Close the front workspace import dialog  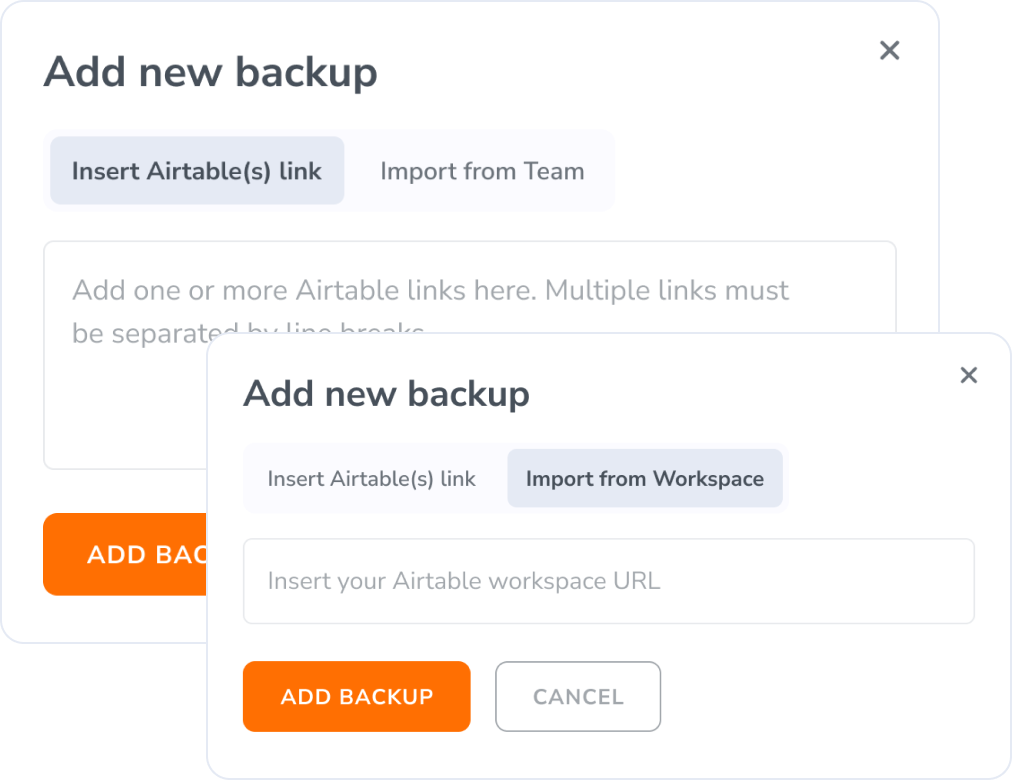(x=968, y=375)
